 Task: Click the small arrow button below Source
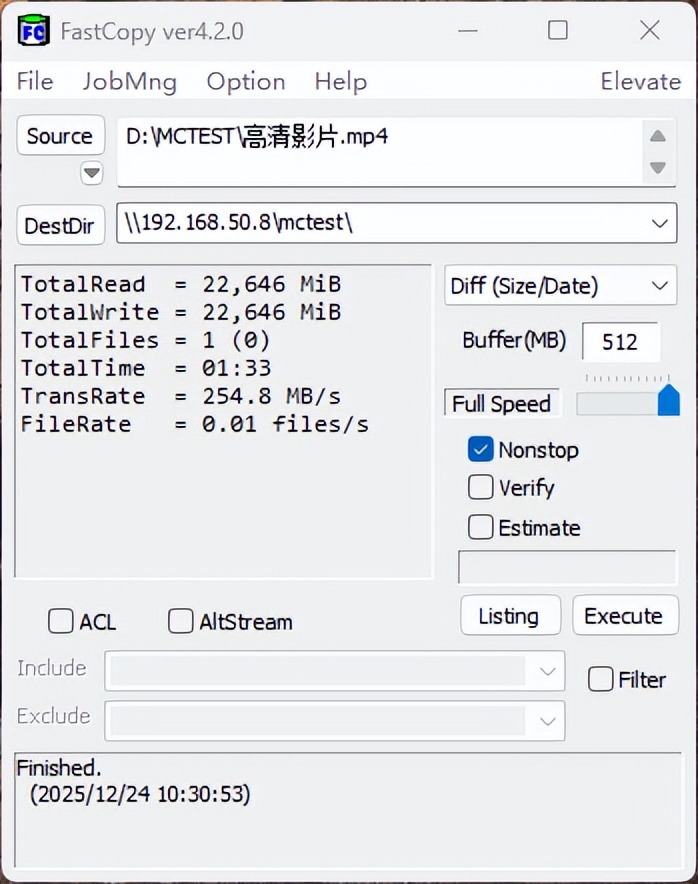point(92,173)
